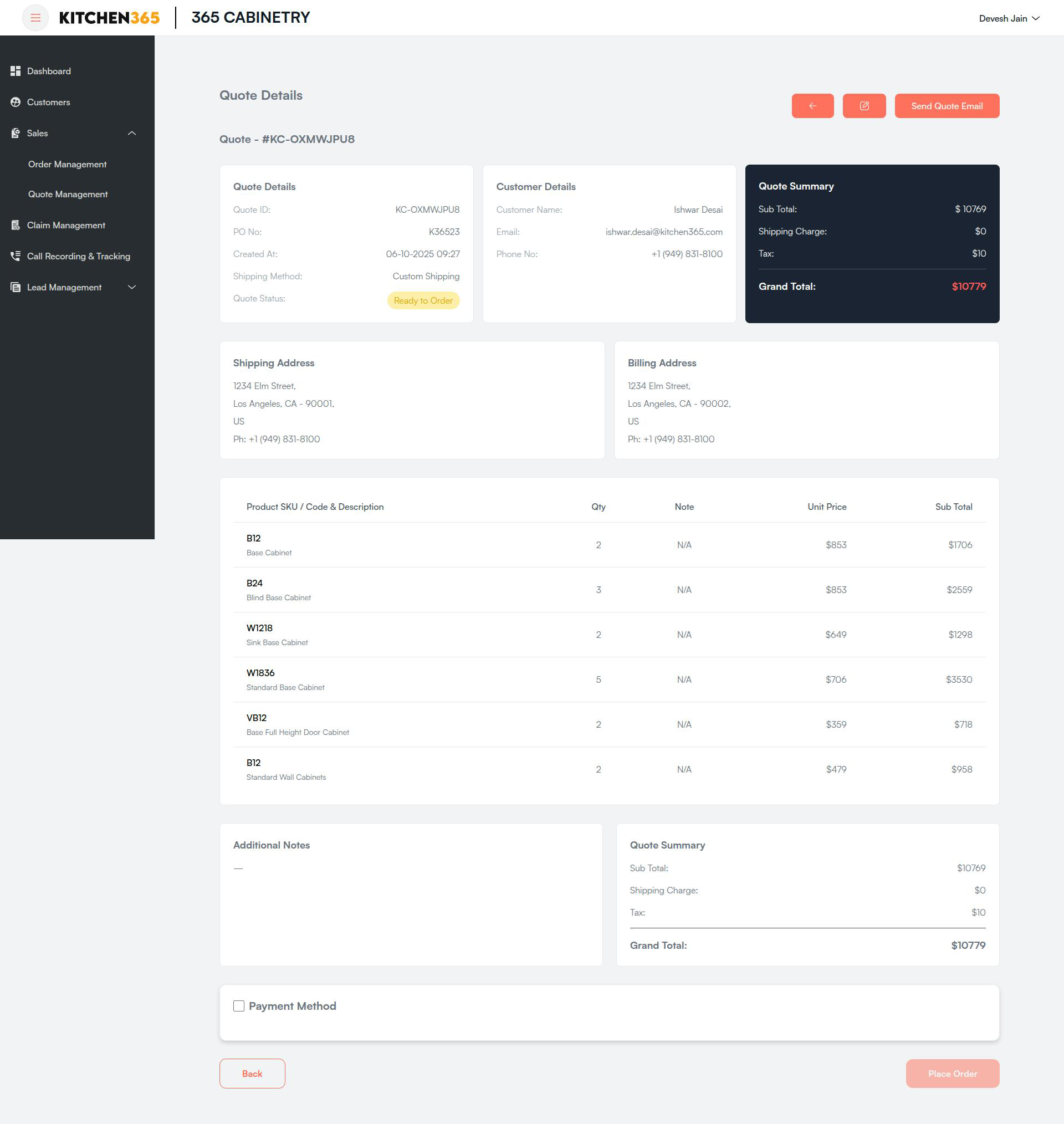Screen dimensions: 1064x1124
Task: Click the Call Recording phone icon
Action: 16,256
